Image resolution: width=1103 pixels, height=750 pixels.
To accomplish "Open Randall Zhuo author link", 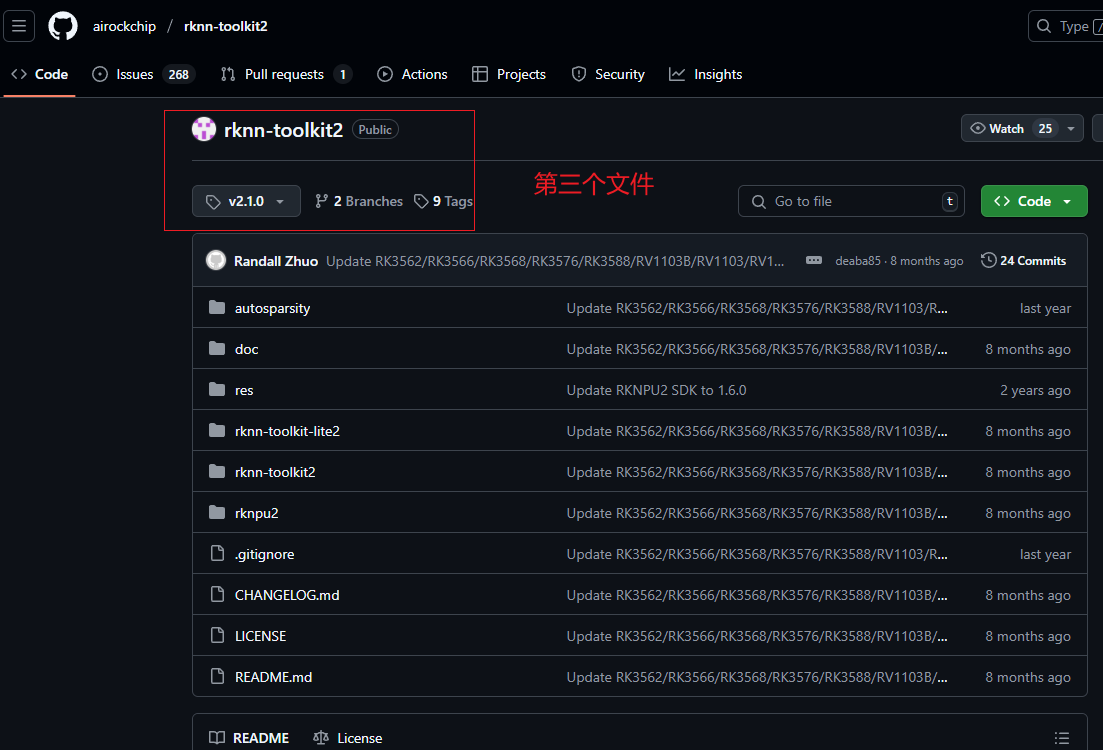I will (x=276, y=261).
